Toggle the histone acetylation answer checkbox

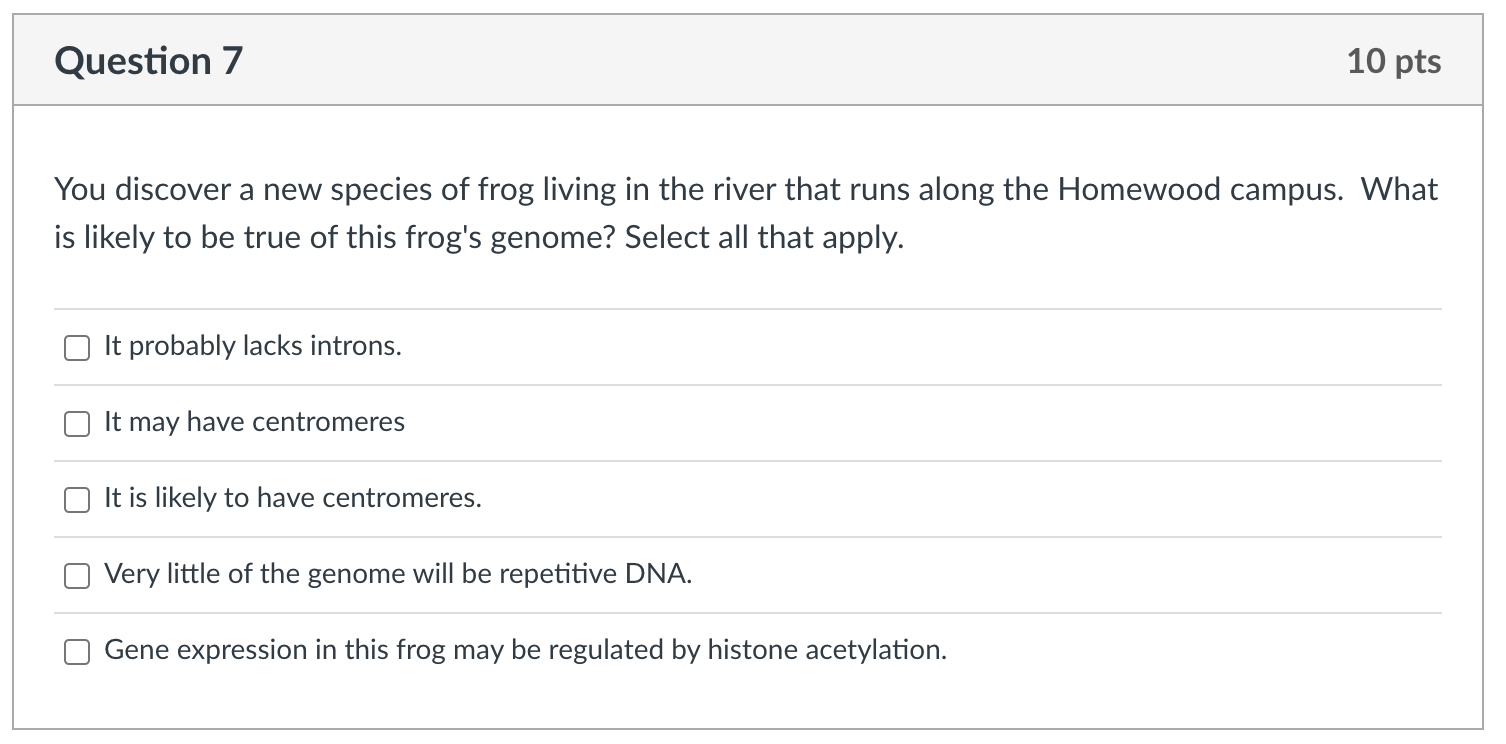pyautogui.click(x=77, y=651)
